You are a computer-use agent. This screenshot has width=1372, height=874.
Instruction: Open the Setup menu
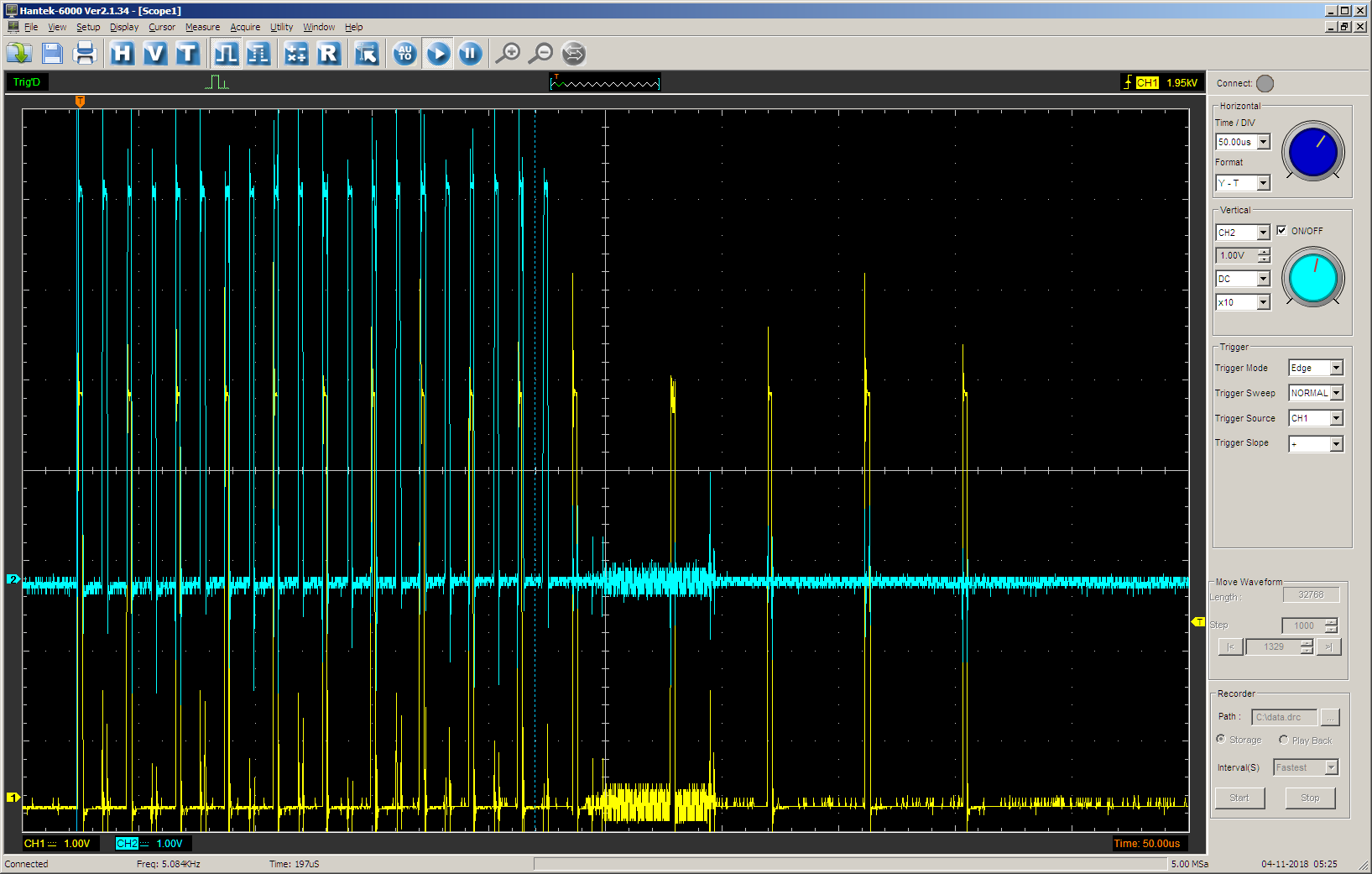click(88, 27)
